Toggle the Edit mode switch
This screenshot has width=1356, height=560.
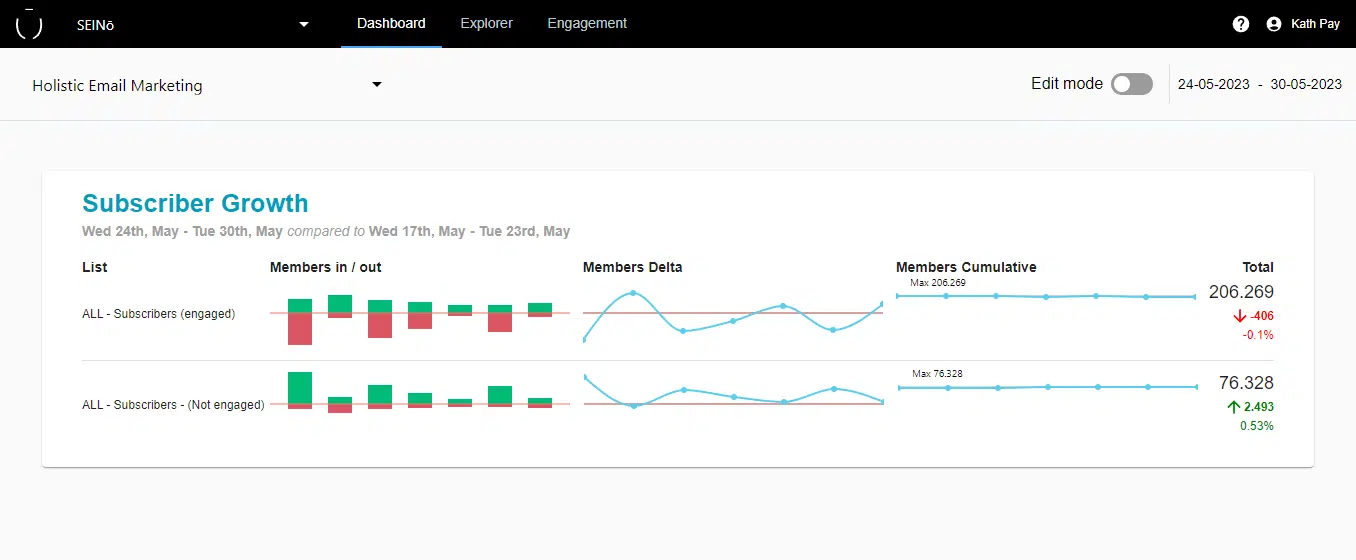tap(1132, 84)
